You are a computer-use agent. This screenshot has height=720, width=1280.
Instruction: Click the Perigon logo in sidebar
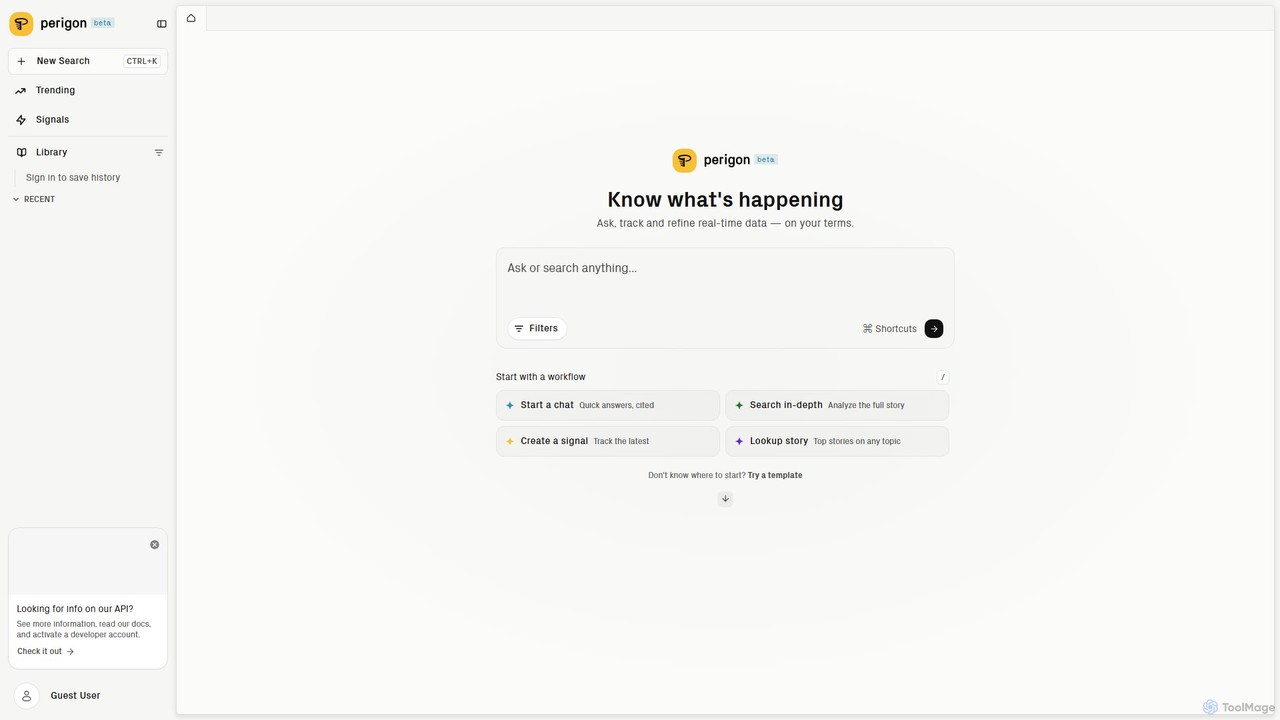click(21, 23)
